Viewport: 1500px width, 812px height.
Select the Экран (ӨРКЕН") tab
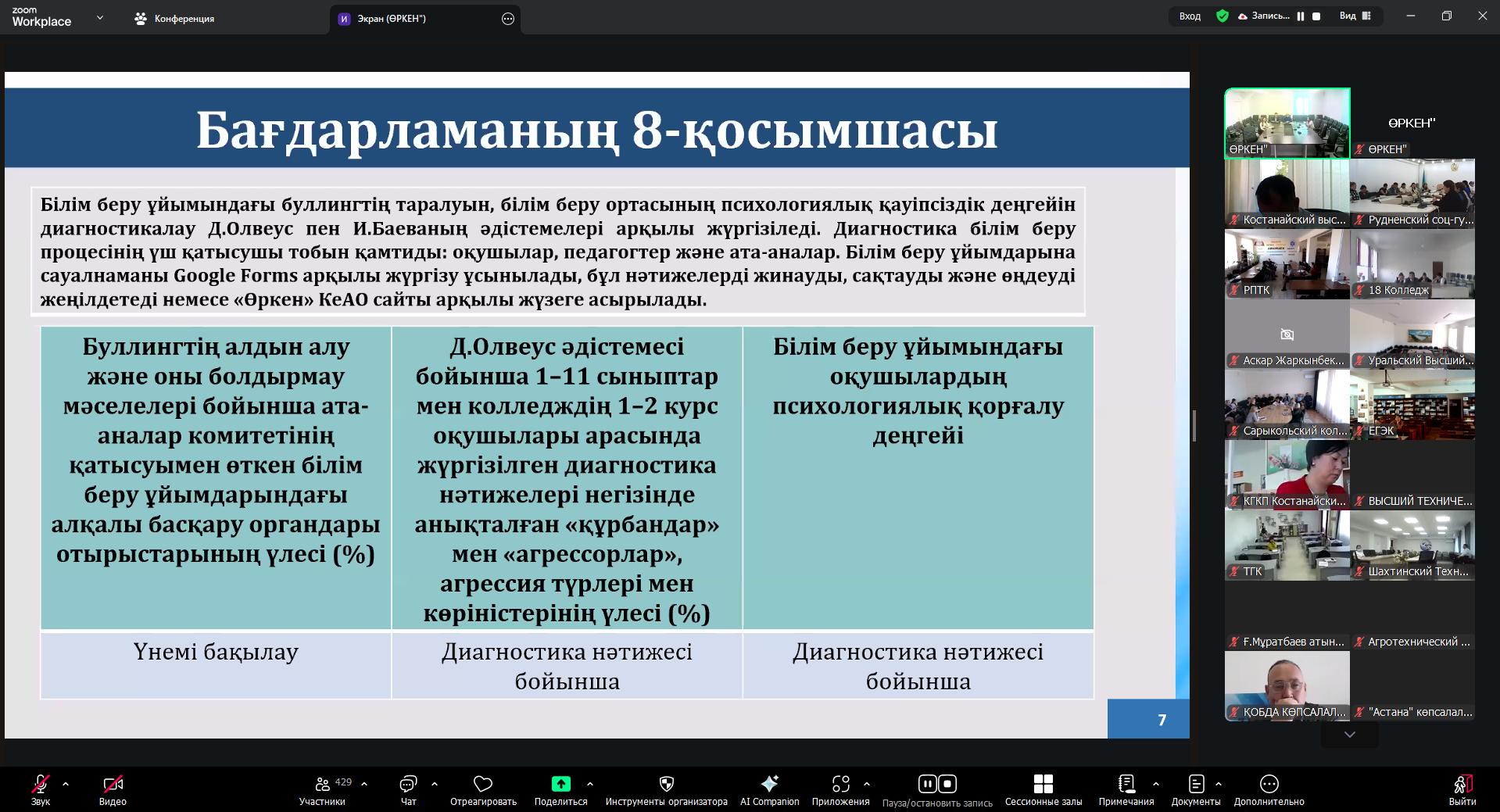tap(391, 19)
